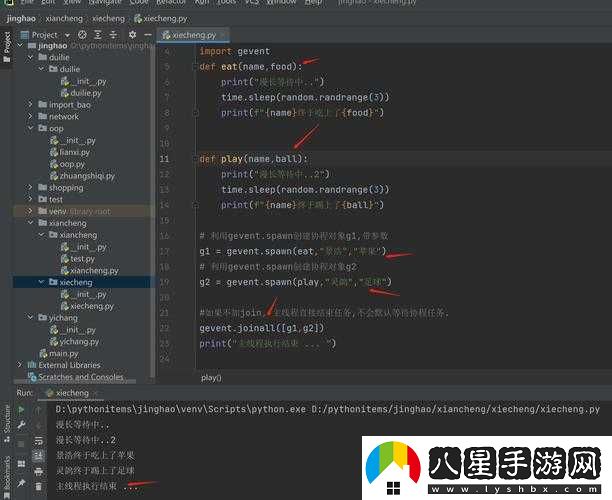
Task: Click line number 11 in editor gutter
Action: click(164, 159)
